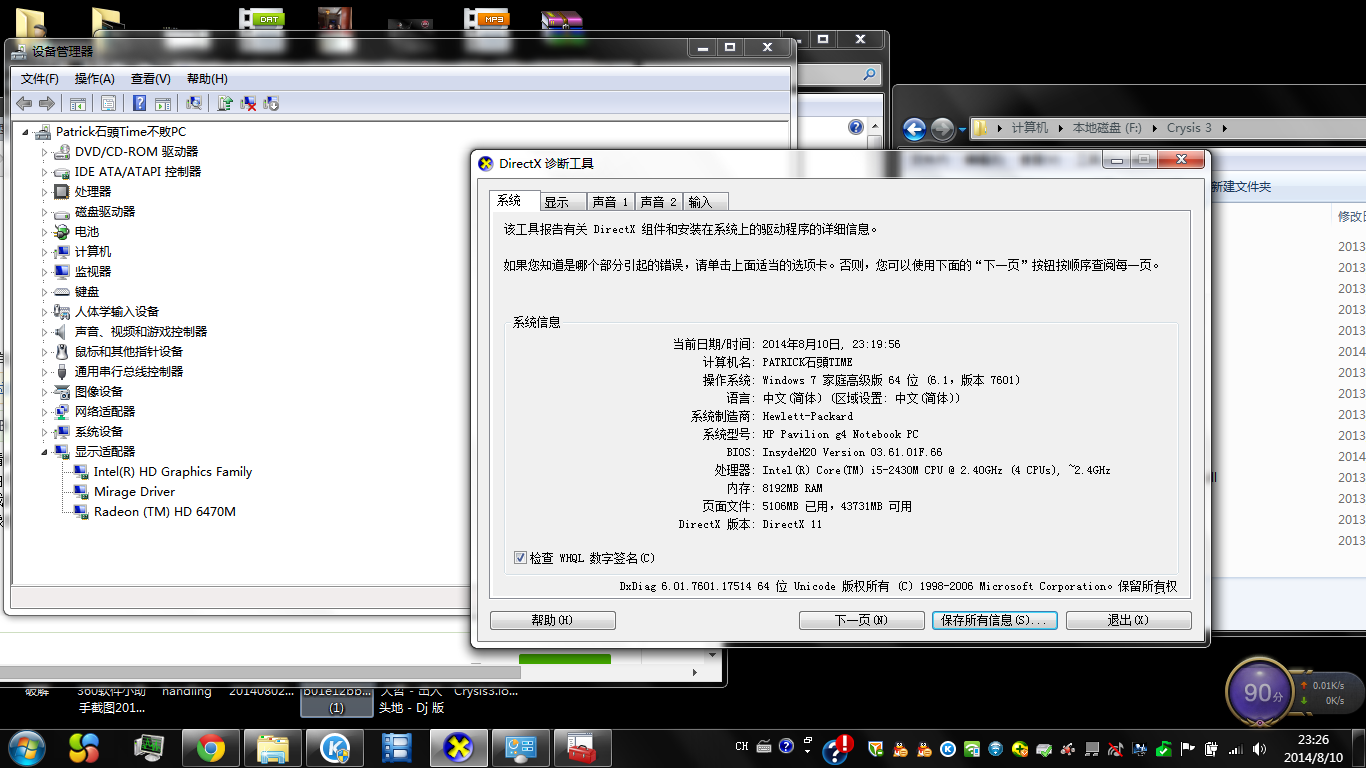Click the 退出(X) button
This screenshot has height=768, width=1366.
pos(1128,620)
